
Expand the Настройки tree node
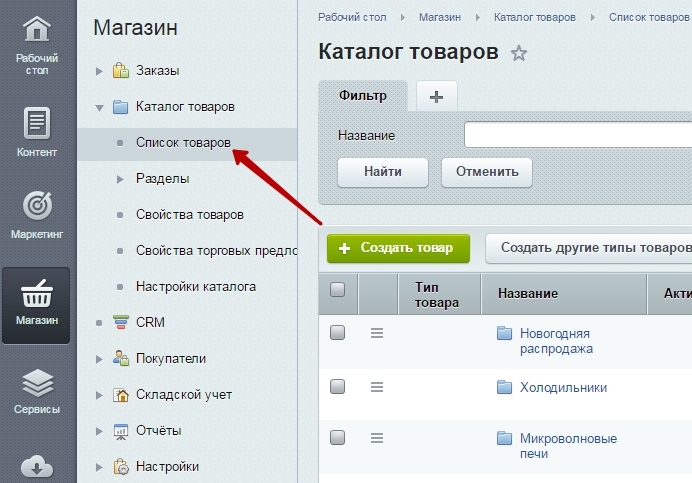pos(99,467)
